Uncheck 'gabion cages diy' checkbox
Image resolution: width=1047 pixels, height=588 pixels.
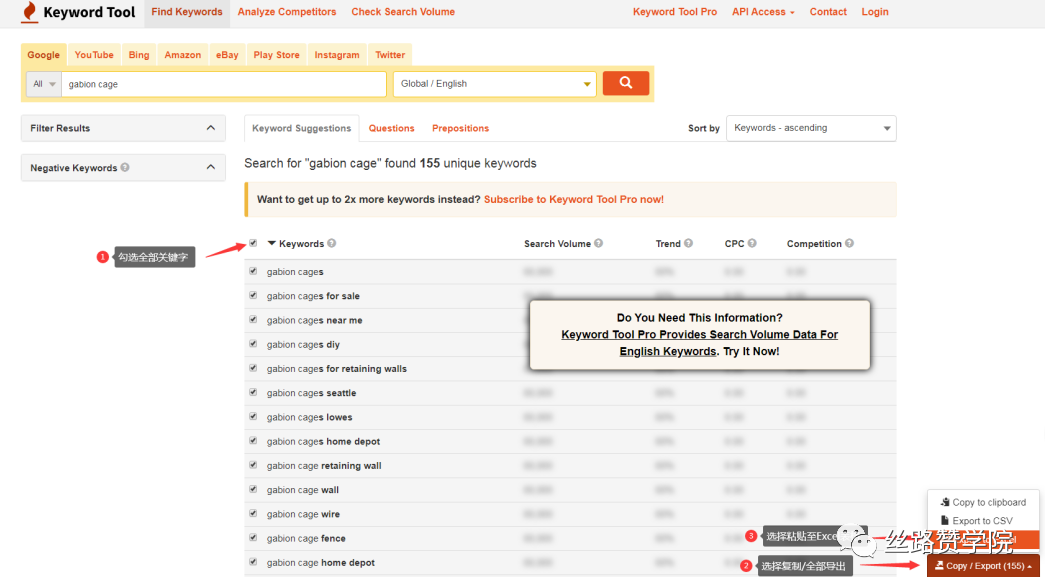coord(253,344)
